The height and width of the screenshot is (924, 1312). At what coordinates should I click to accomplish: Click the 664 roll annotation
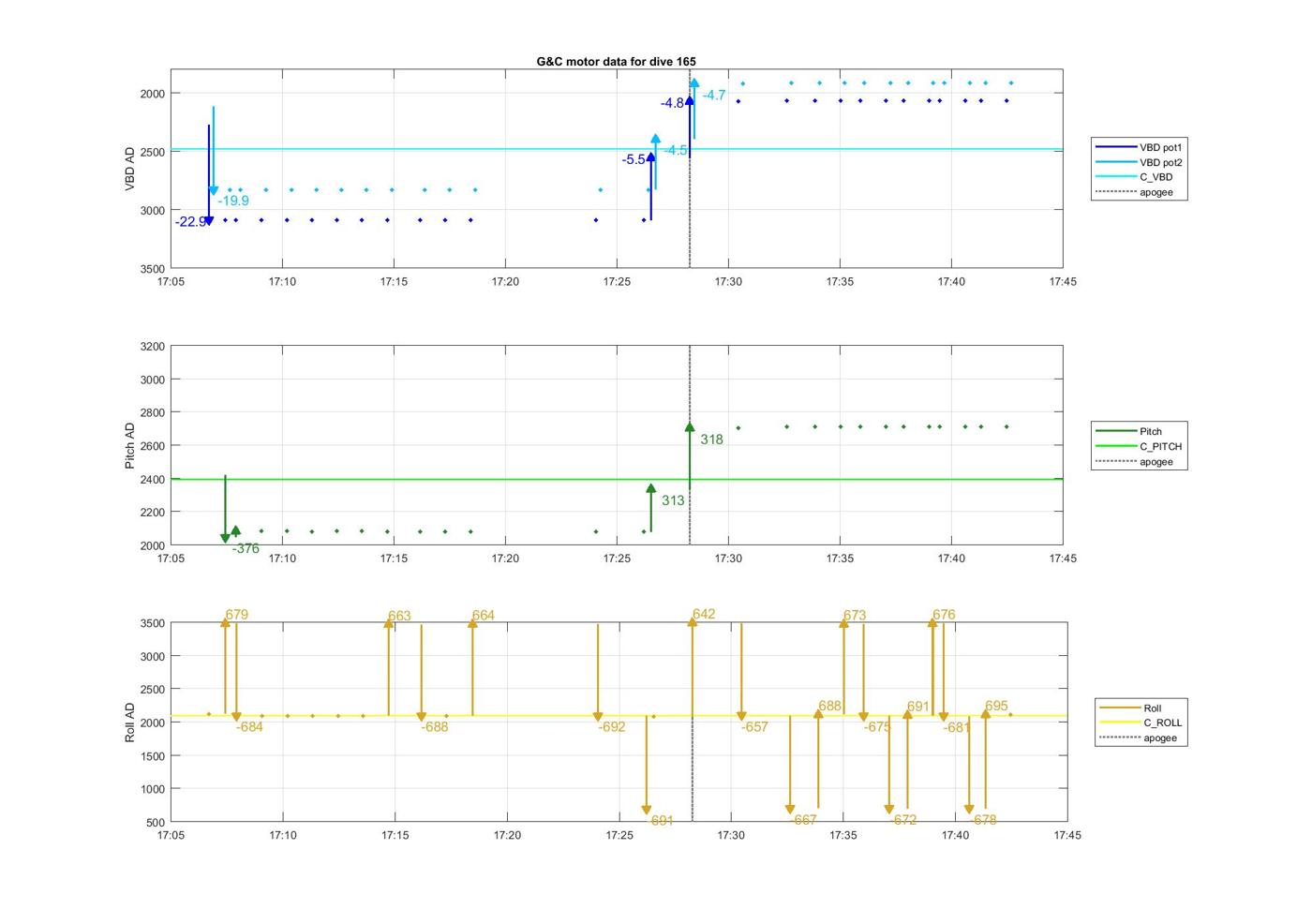point(484,616)
